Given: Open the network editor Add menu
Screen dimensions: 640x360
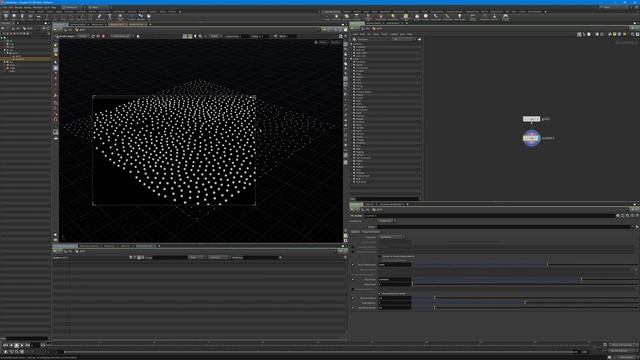Looking at the screenshot, I should coord(356,34).
